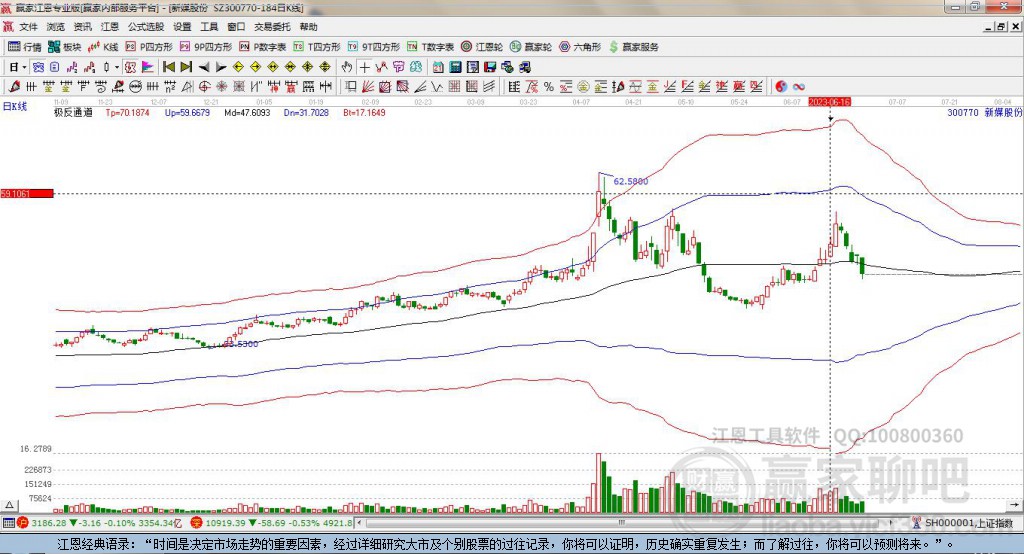Screen dimensions: 1024x554
Task: Open the 资讯 menu
Action: pyautogui.click(x=82, y=27)
